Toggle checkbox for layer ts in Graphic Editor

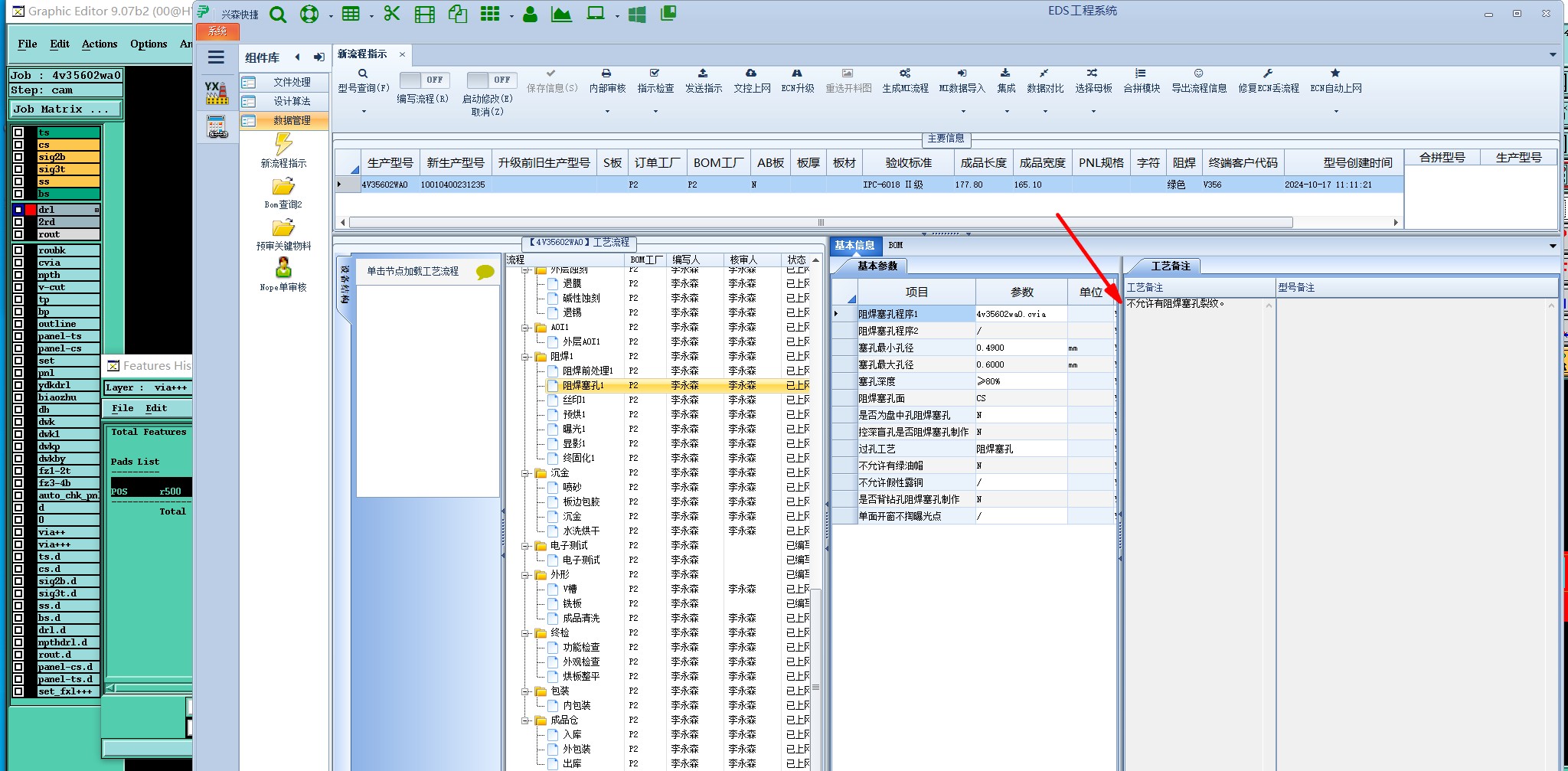coord(18,132)
